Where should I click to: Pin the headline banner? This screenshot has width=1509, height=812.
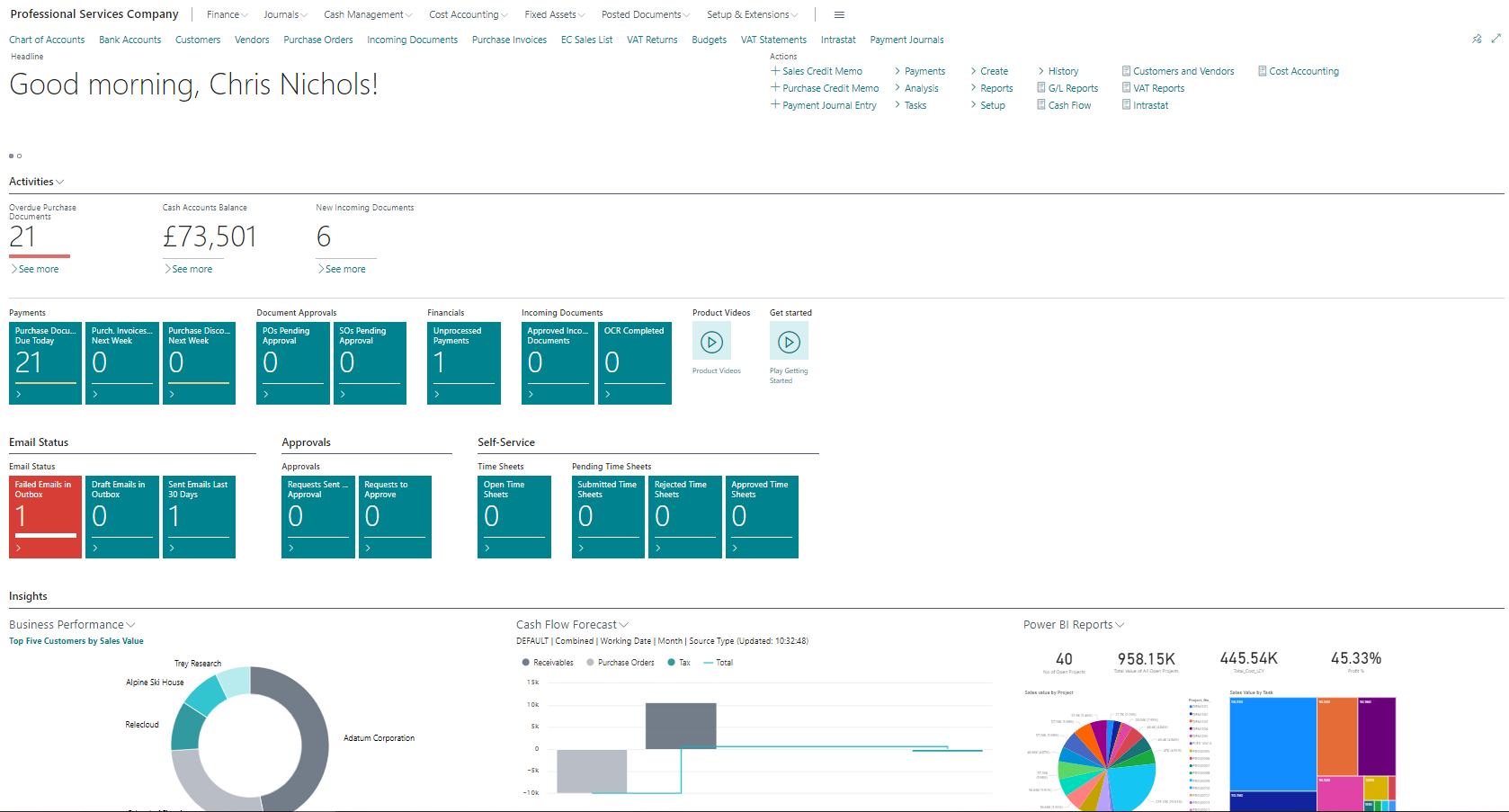tap(1477, 39)
